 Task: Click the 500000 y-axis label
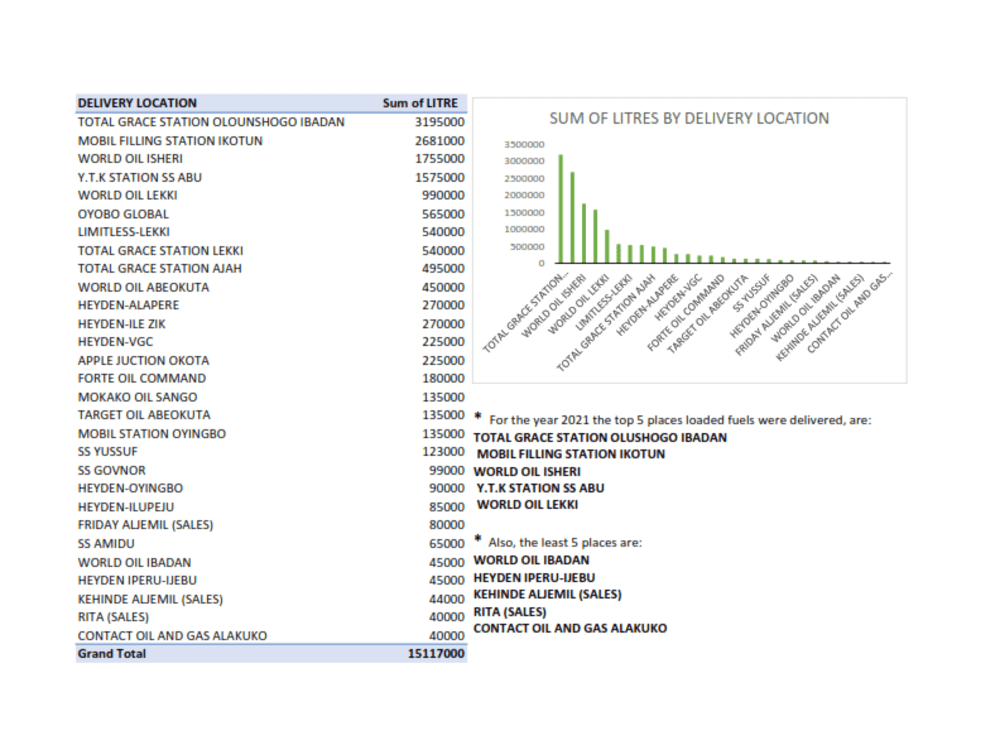coord(527,246)
